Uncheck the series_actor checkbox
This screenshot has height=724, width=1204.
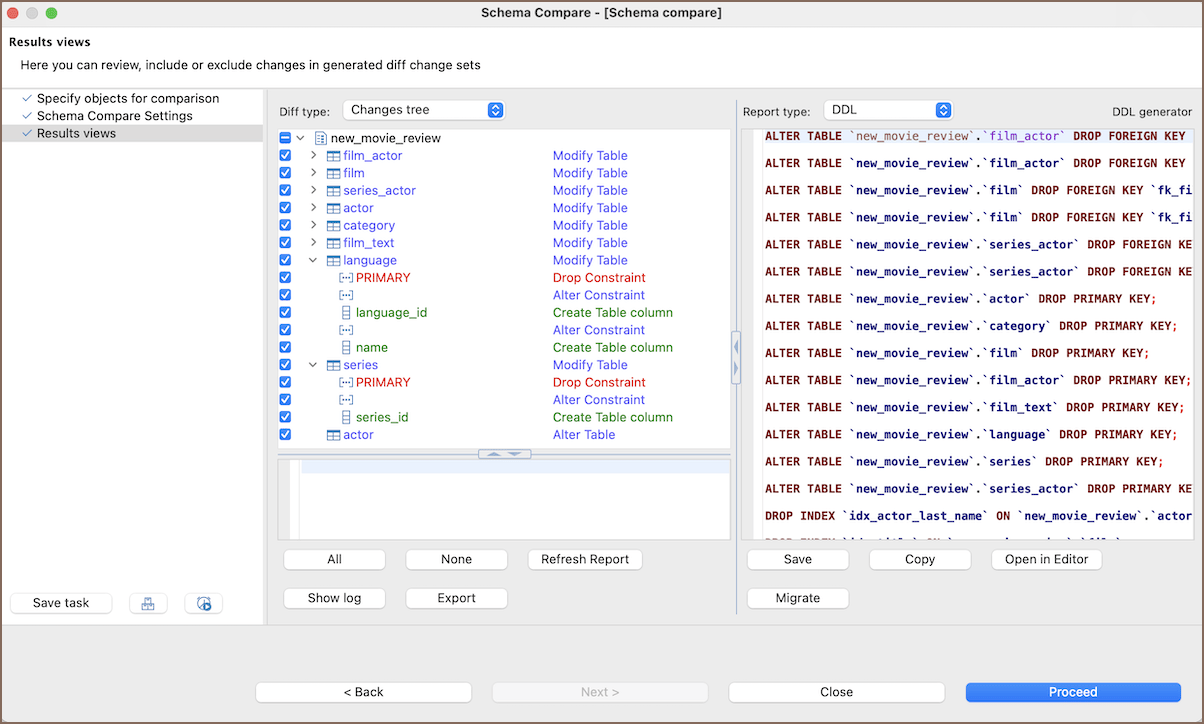[x=285, y=191]
